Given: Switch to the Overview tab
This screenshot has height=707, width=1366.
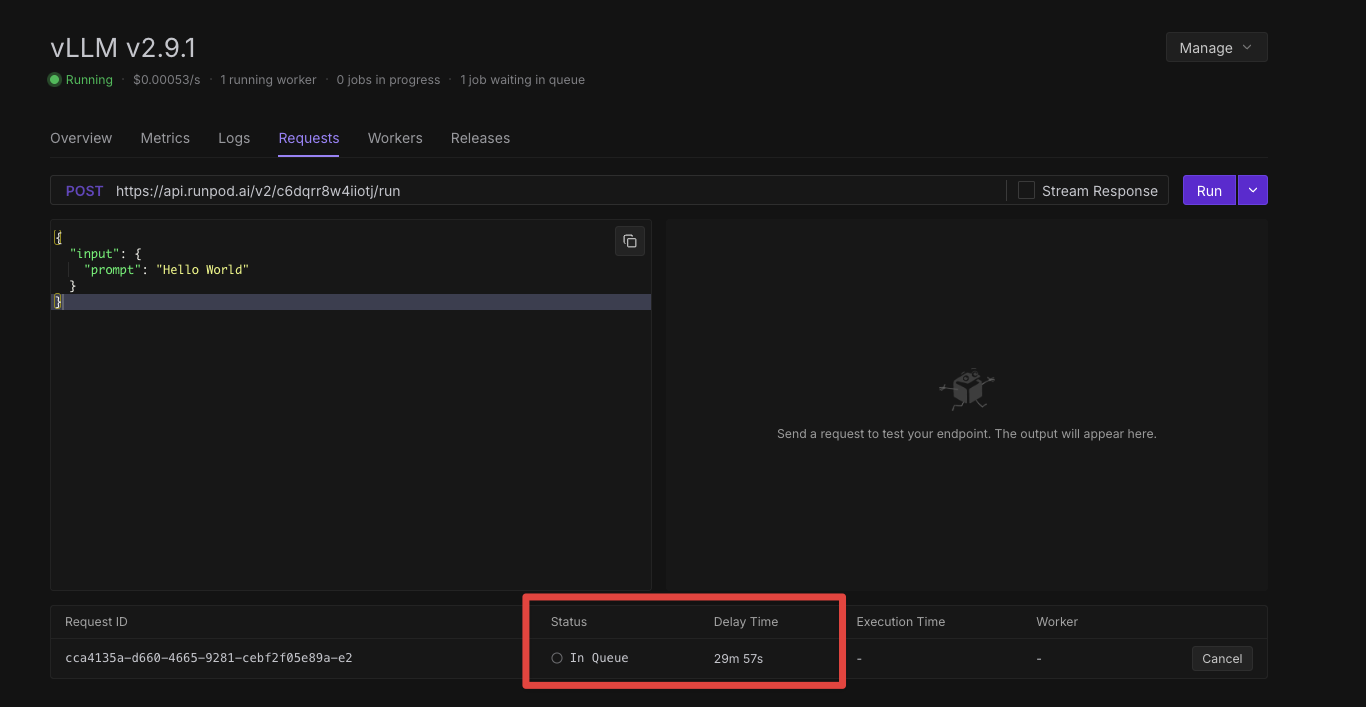Looking at the screenshot, I should (x=81, y=138).
